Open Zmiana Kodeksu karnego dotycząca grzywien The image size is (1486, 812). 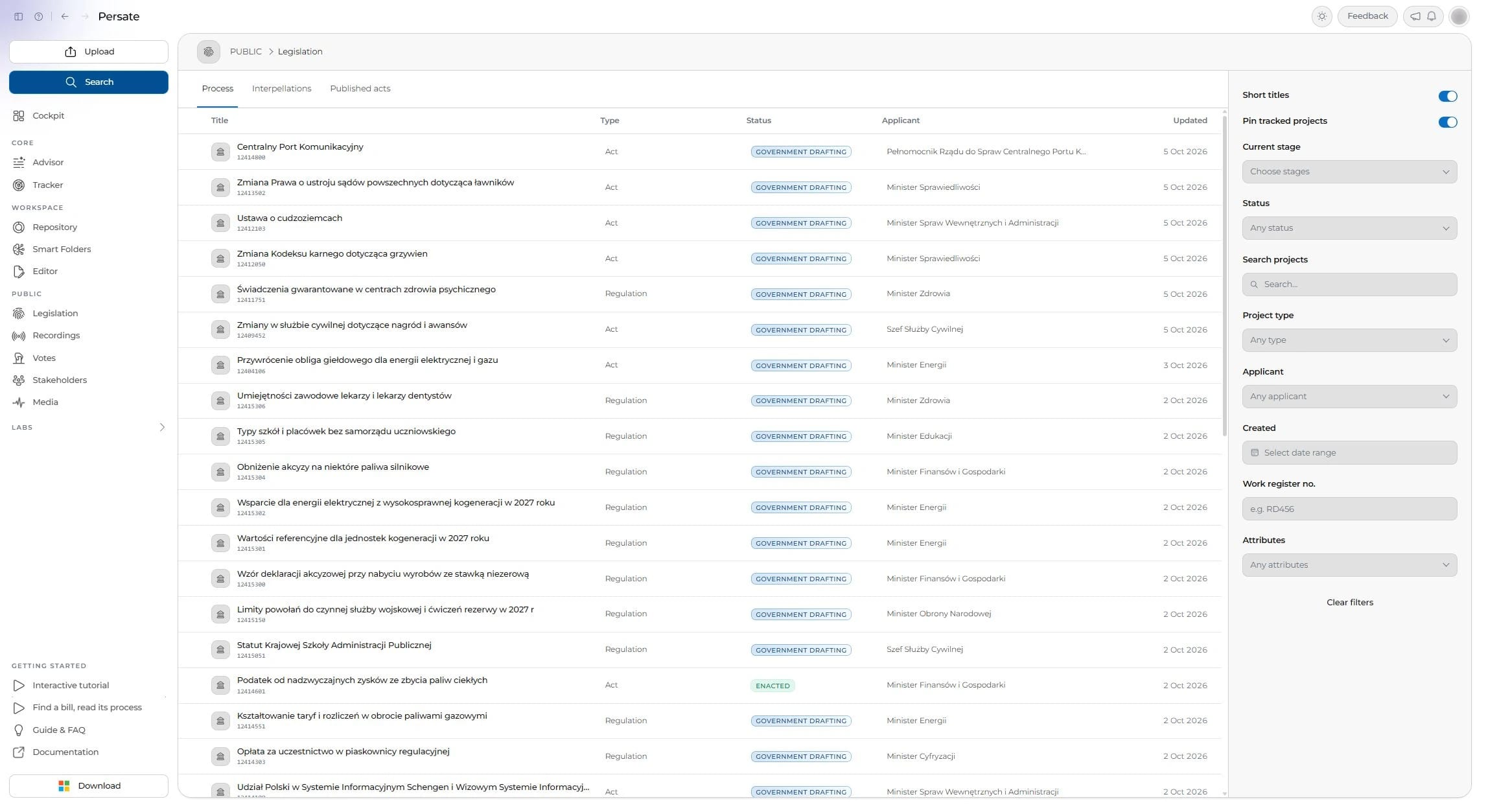pyautogui.click(x=332, y=254)
